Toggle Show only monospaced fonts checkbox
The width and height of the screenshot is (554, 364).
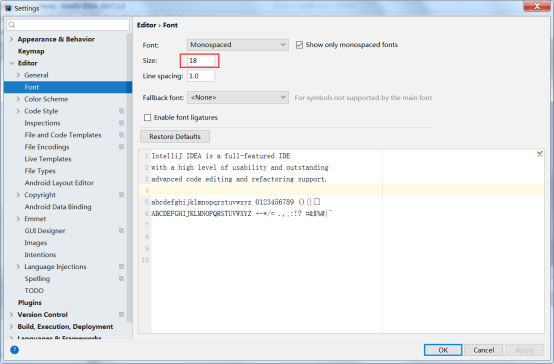(x=299, y=45)
